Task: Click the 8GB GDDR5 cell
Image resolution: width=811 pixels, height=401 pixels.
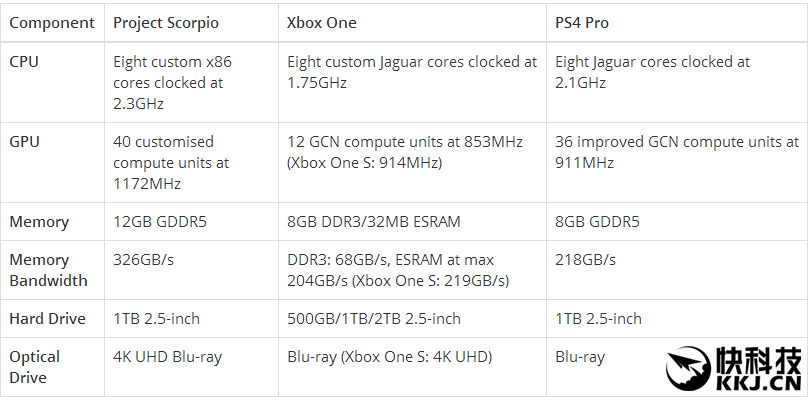Action: click(597, 222)
